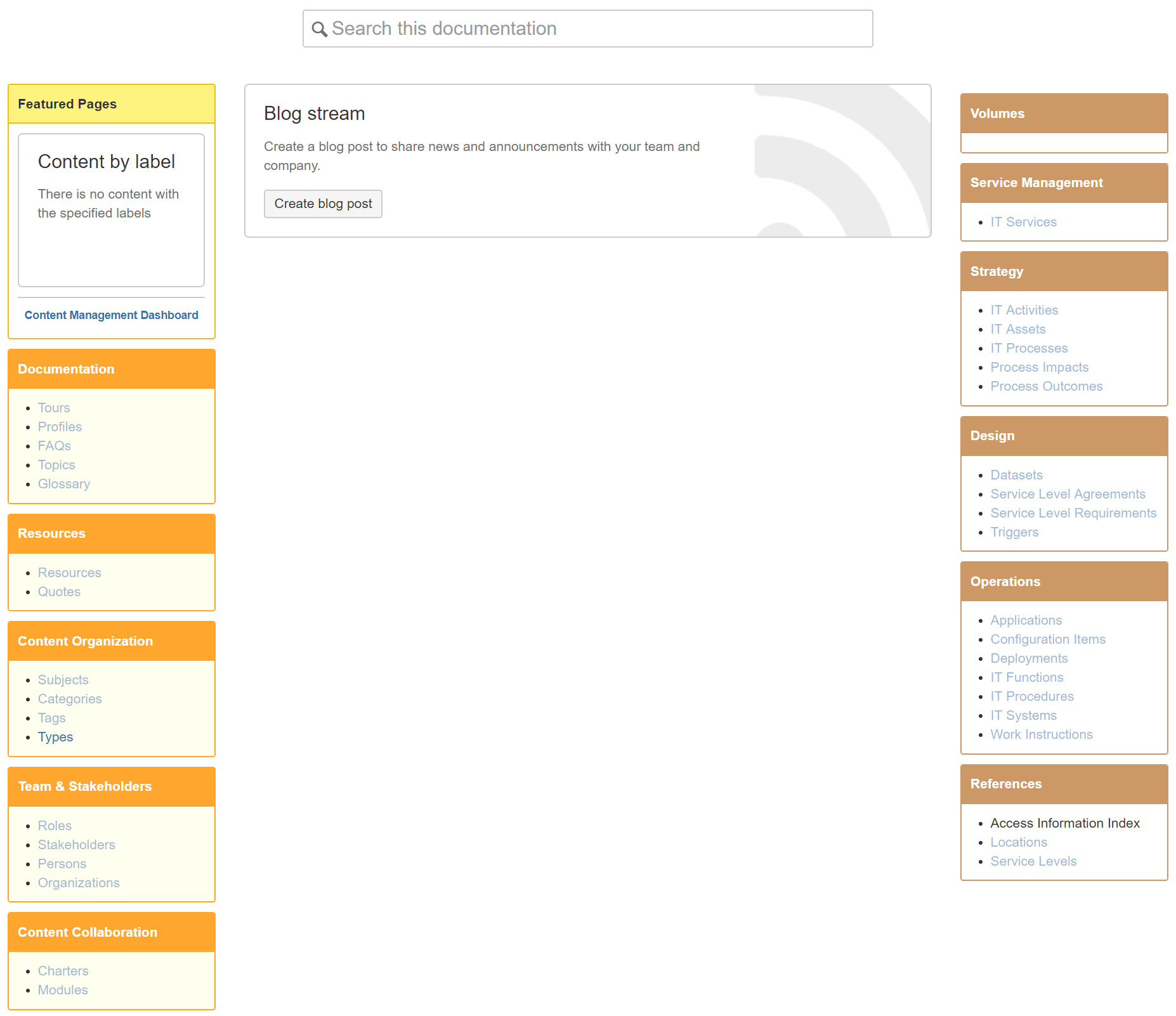Open the Content Management Dashboard
Screen dimensions: 1176x1016
tap(111, 315)
